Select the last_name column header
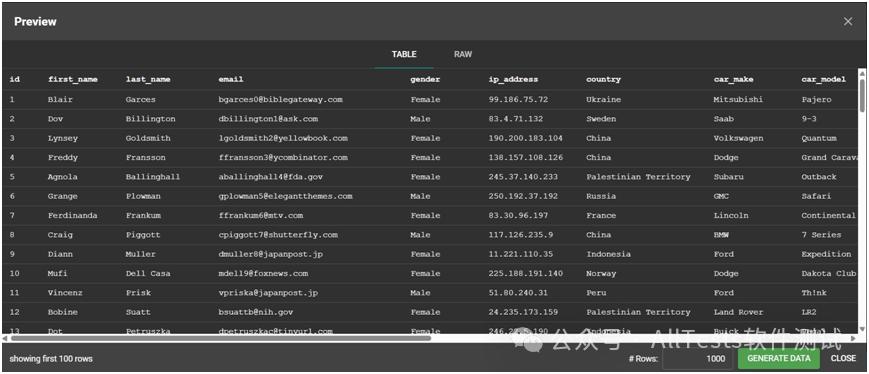The image size is (869, 374). 148,79
